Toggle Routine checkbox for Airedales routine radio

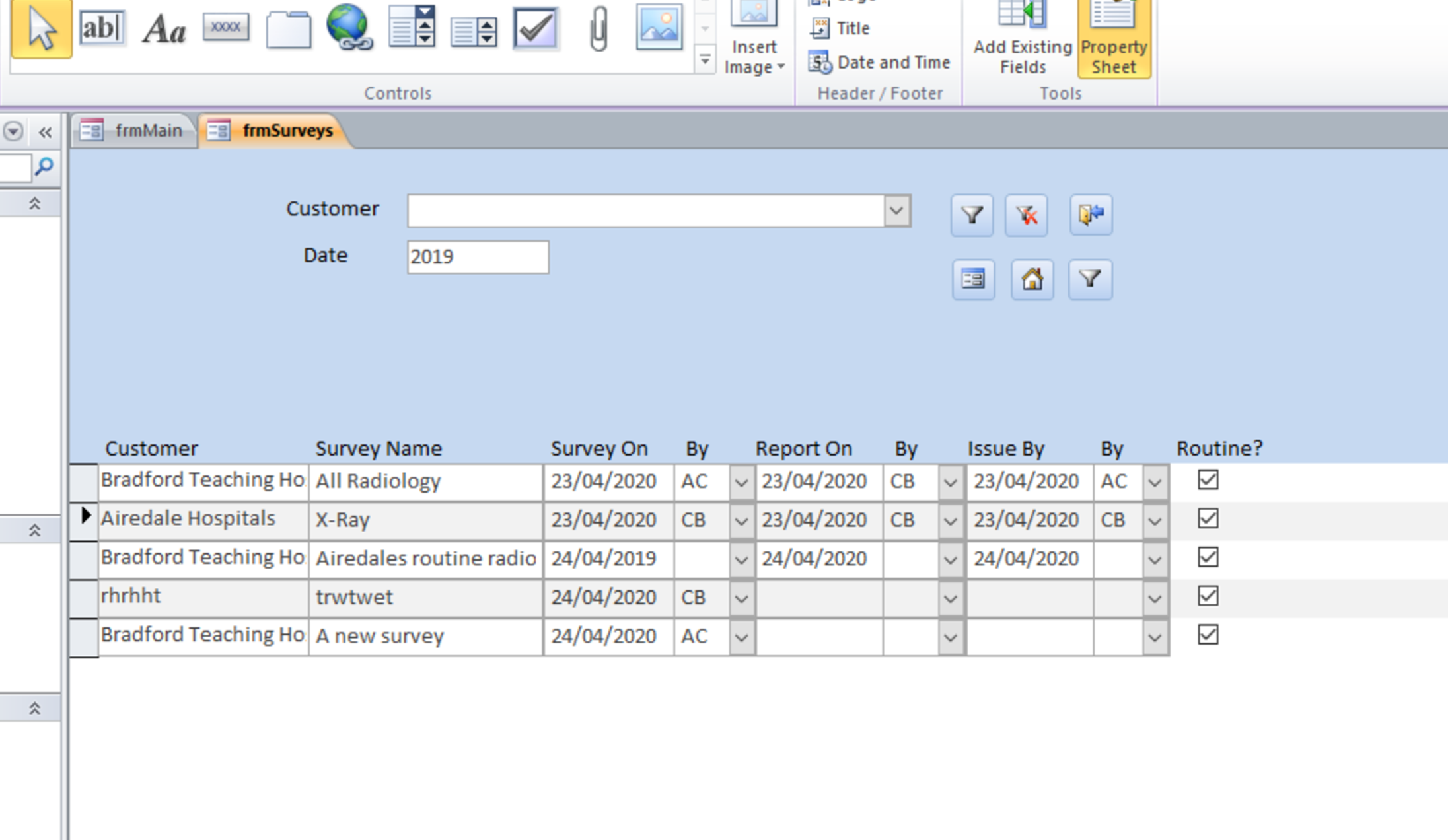point(1208,557)
